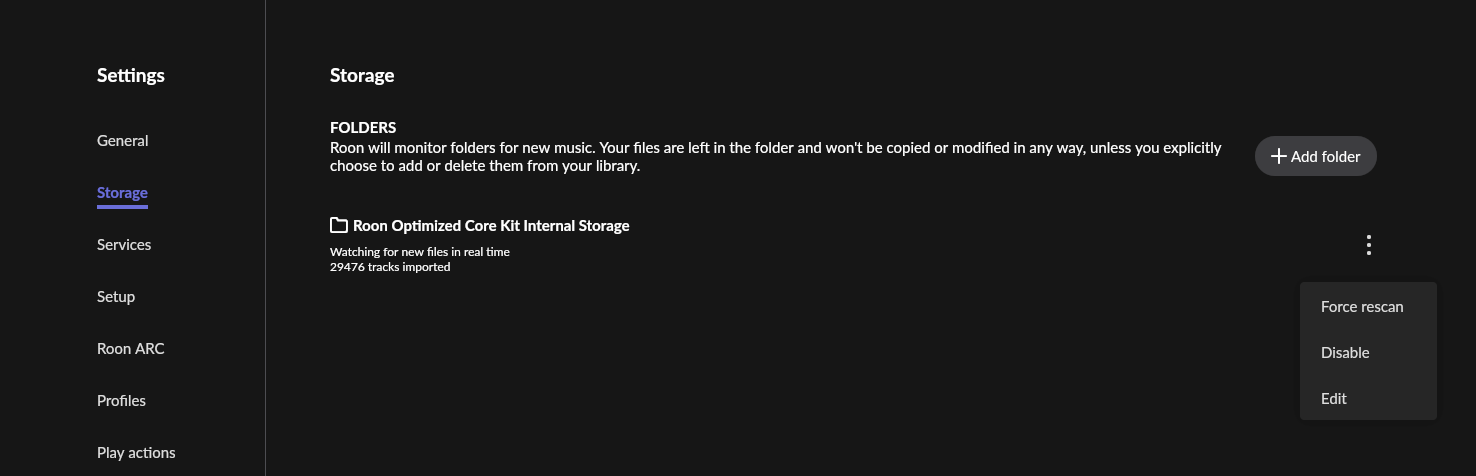Open the Profiles settings section
1476x476 pixels.
121,401
